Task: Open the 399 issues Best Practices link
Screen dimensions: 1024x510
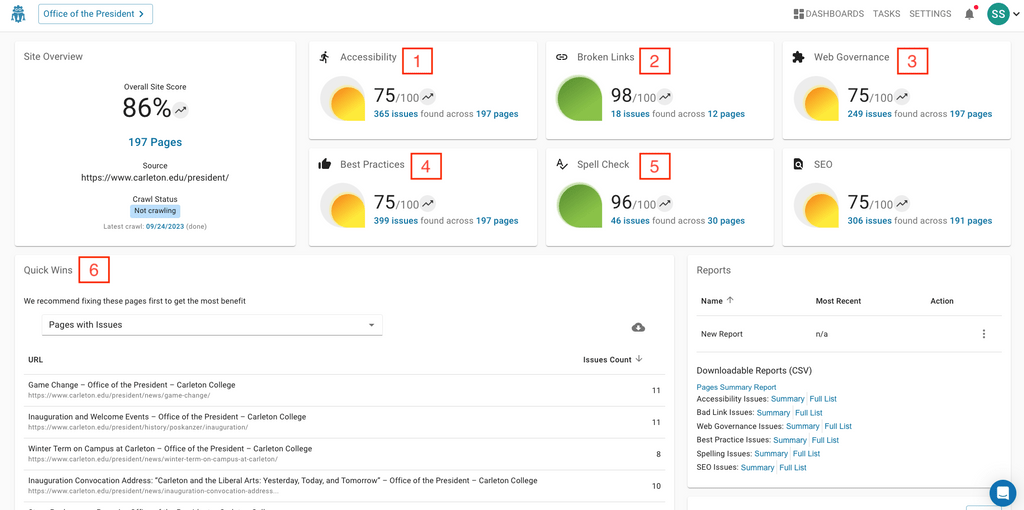Action: [396, 221]
